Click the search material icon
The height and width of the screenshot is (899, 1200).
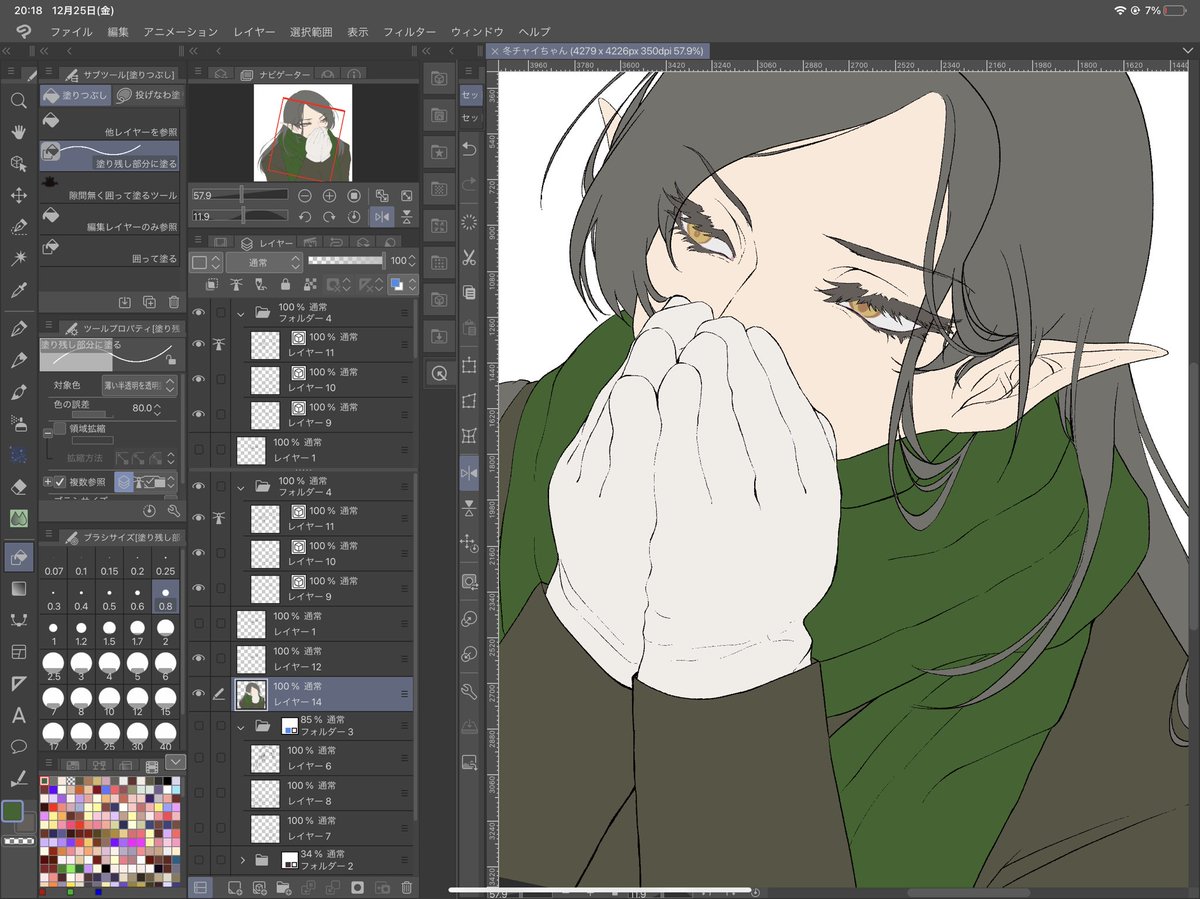[438, 373]
